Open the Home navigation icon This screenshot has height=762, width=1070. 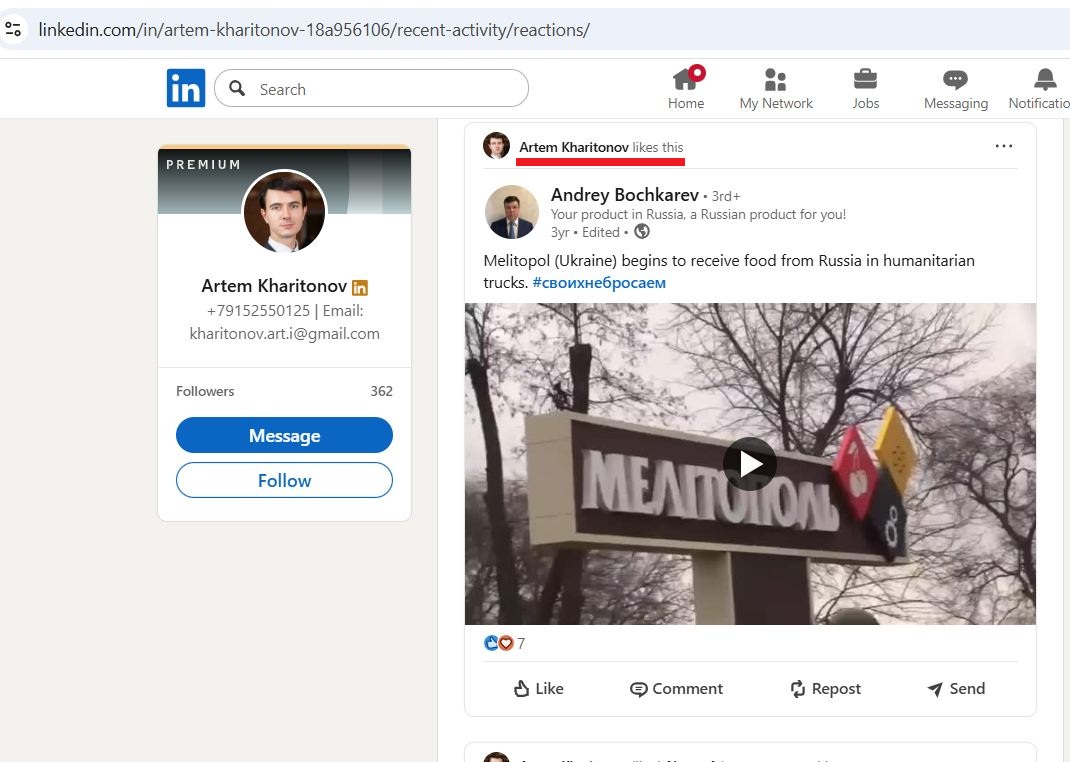click(686, 80)
